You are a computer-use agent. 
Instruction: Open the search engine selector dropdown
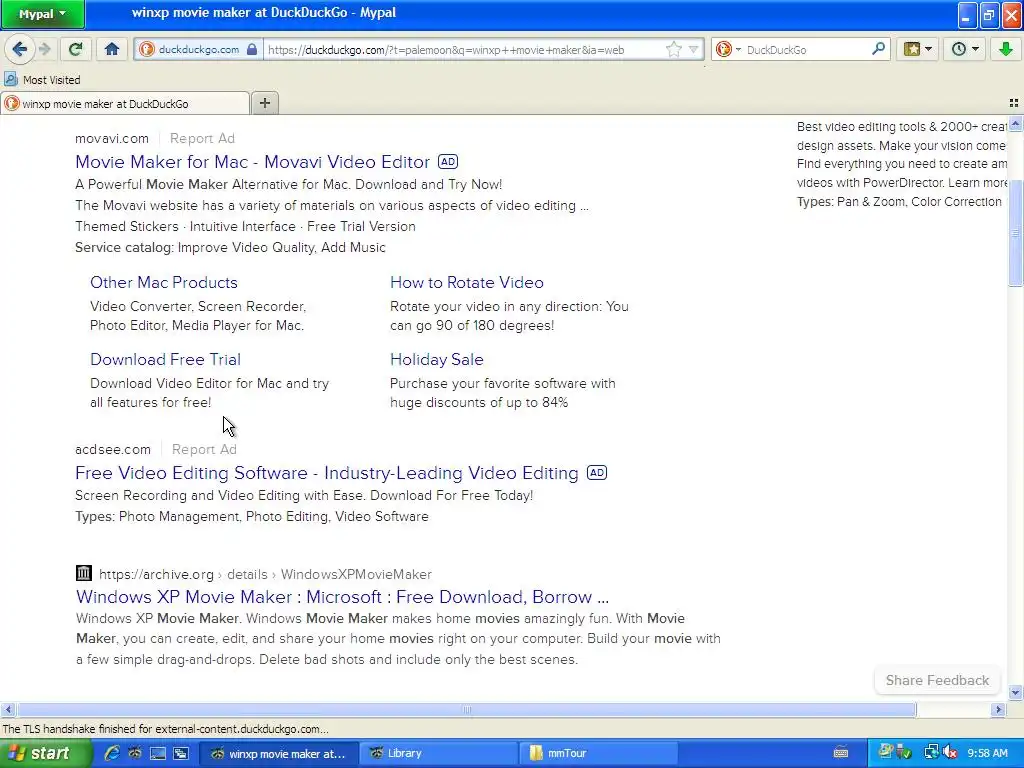(728, 50)
